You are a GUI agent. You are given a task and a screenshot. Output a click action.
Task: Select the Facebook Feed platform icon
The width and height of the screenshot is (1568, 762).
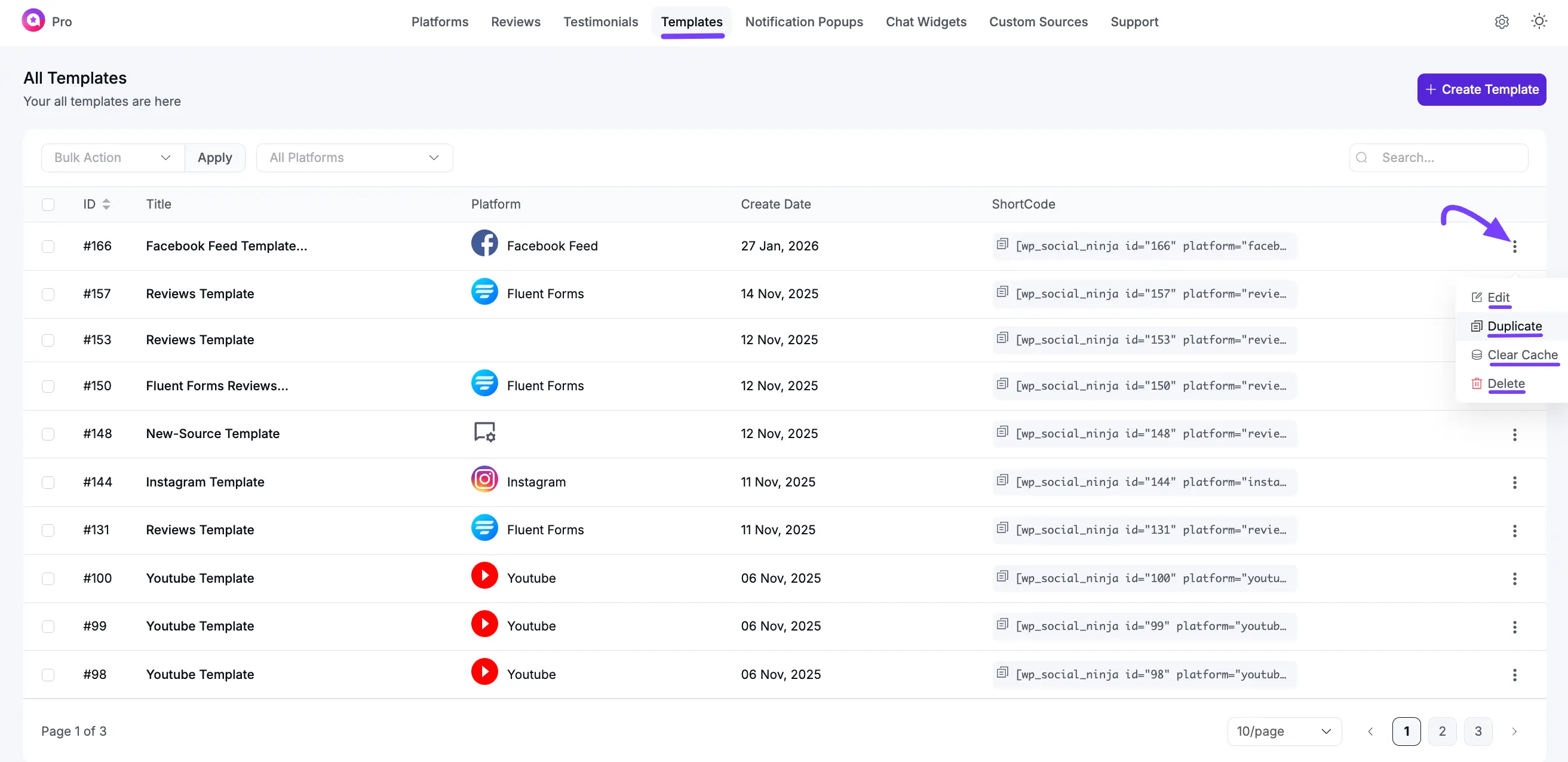[x=484, y=244]
